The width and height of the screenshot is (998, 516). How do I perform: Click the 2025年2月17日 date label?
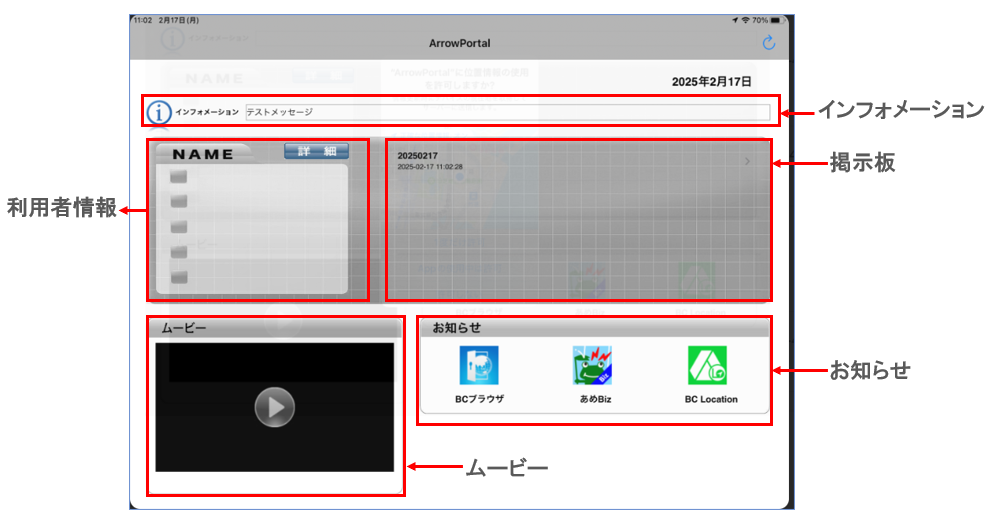711,81
